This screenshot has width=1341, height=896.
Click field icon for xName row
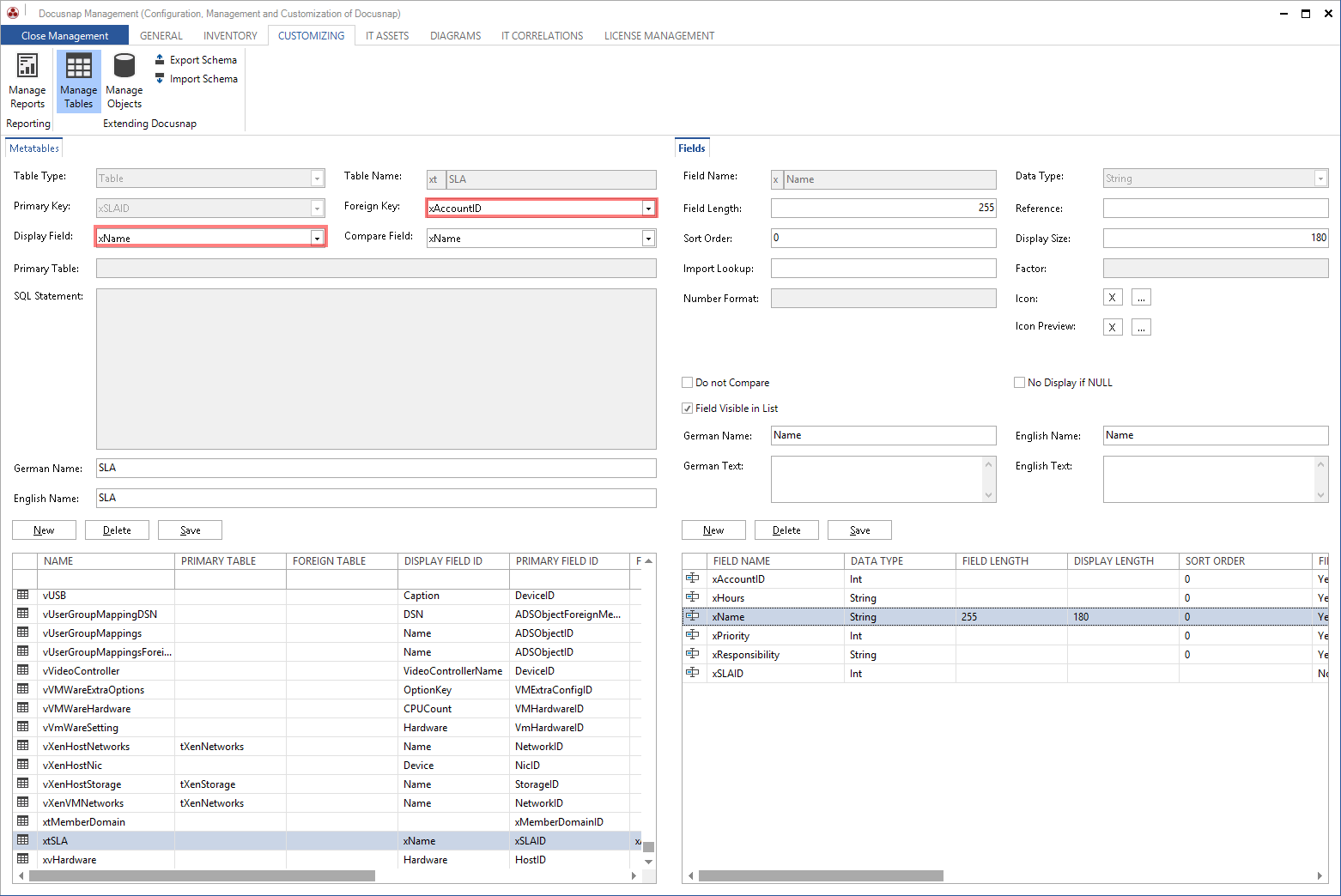pyautogui.click(x=693, y=616)
